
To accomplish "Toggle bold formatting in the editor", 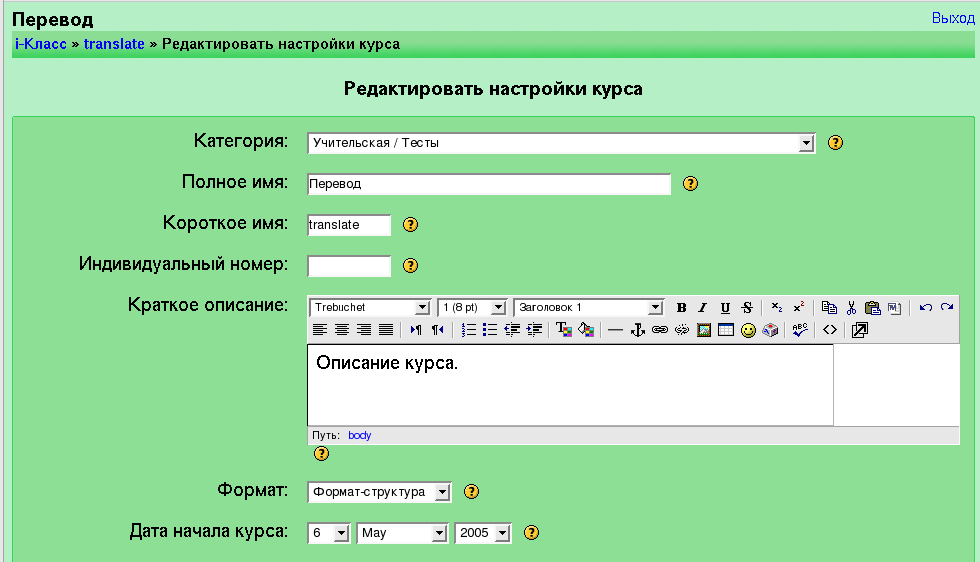I will (681, 308).
